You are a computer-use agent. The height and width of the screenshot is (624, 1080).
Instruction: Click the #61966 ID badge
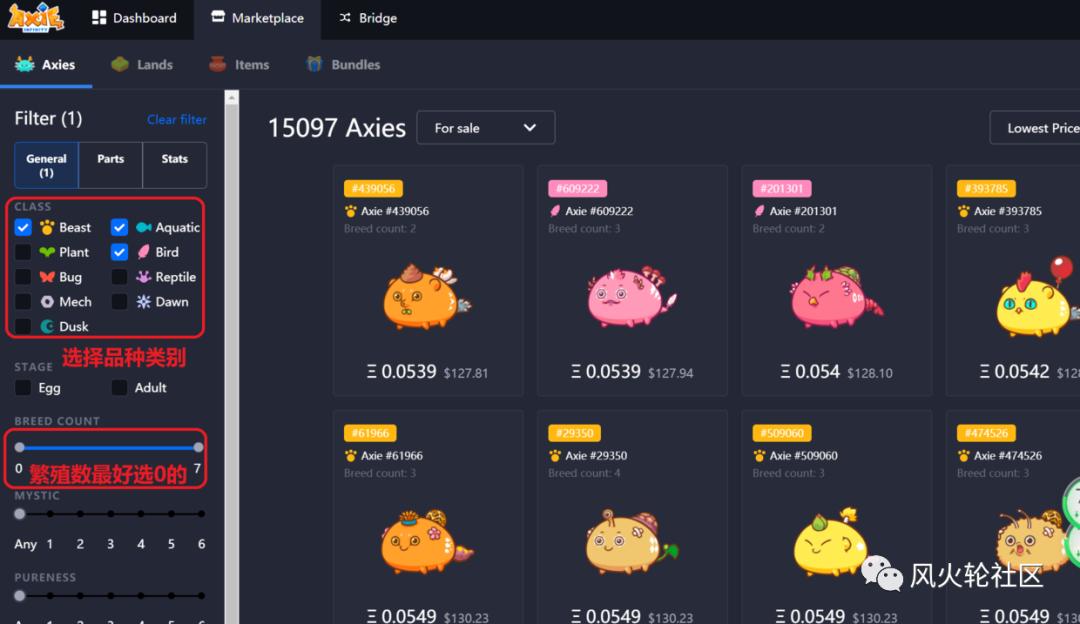pyautogui.click(x=370, y=433)
